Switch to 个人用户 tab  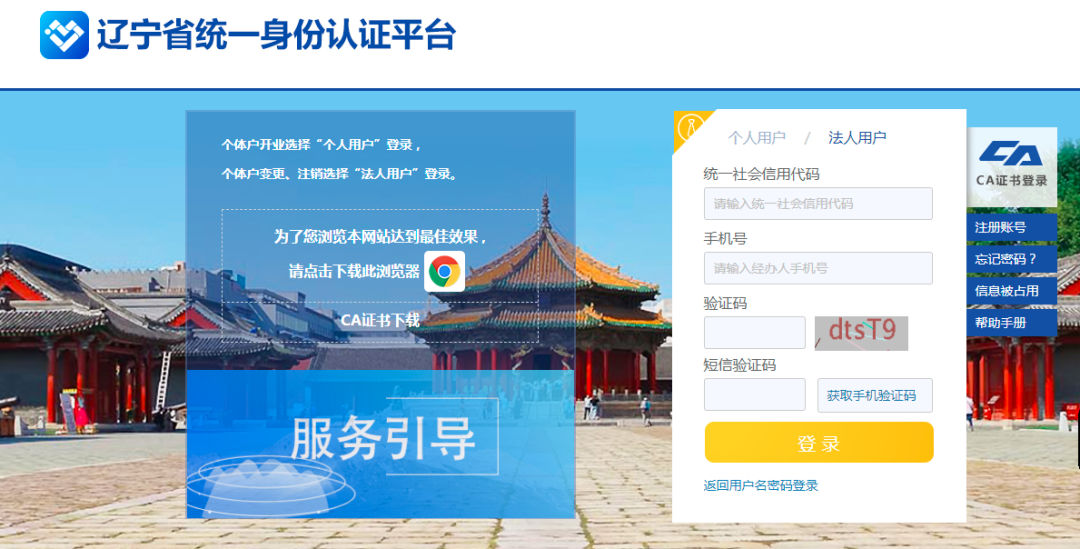pyautogui.click(x=756, y=138)
